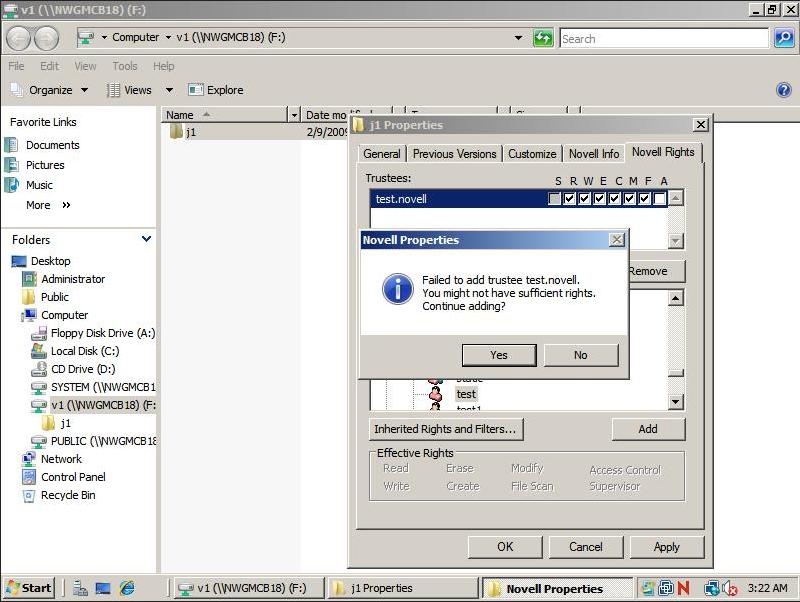Click the Music favorite link
Viewport: 800px width, 602px height.
pos(39,185)
